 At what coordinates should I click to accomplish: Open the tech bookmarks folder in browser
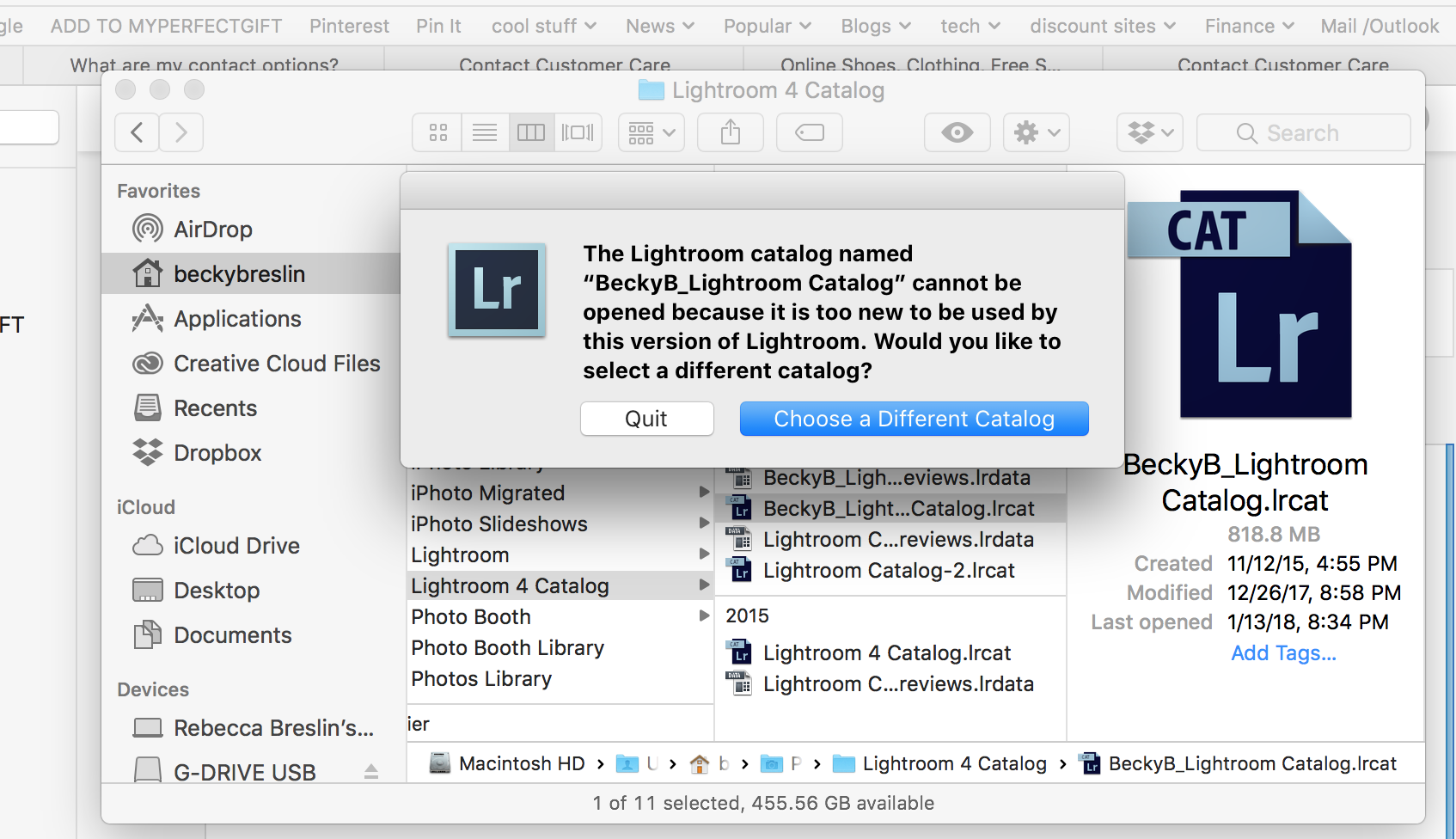pyautogui.click(x=970, y=27)
